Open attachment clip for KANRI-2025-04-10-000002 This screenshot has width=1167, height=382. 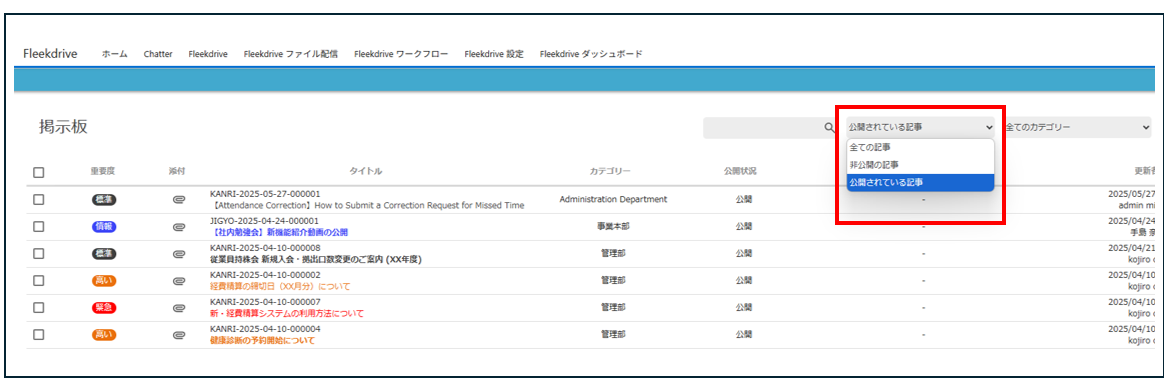click(x=178, y=281)
